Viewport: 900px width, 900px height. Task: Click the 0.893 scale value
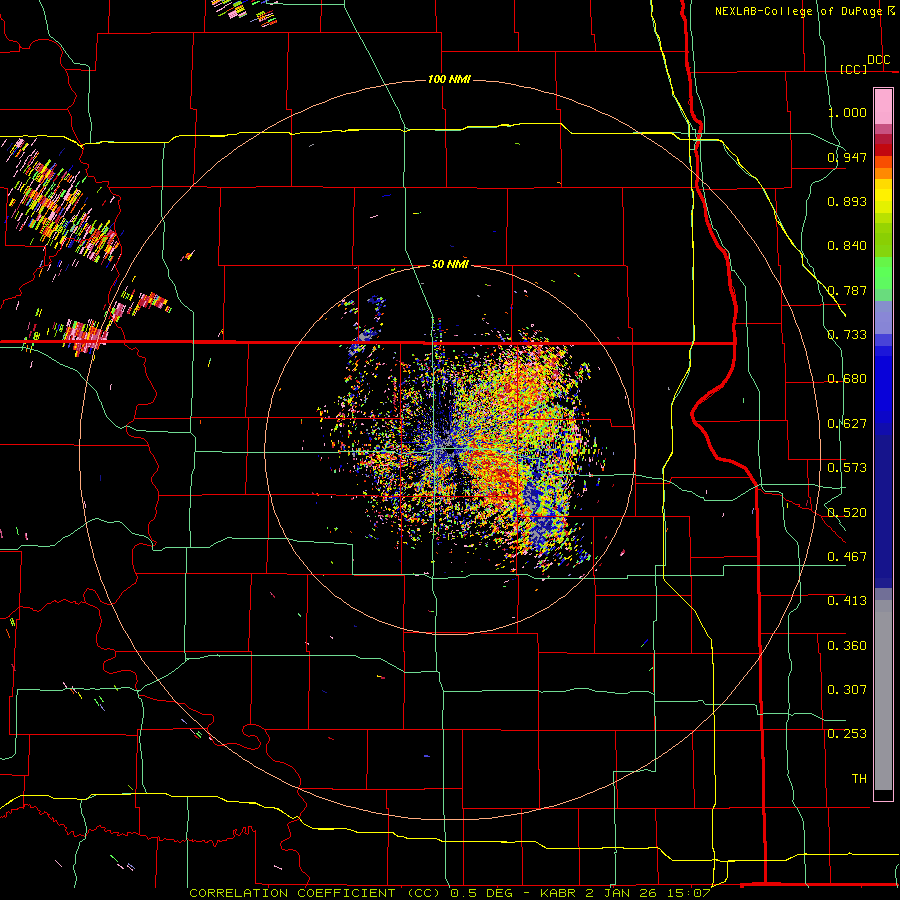(847, 201)
